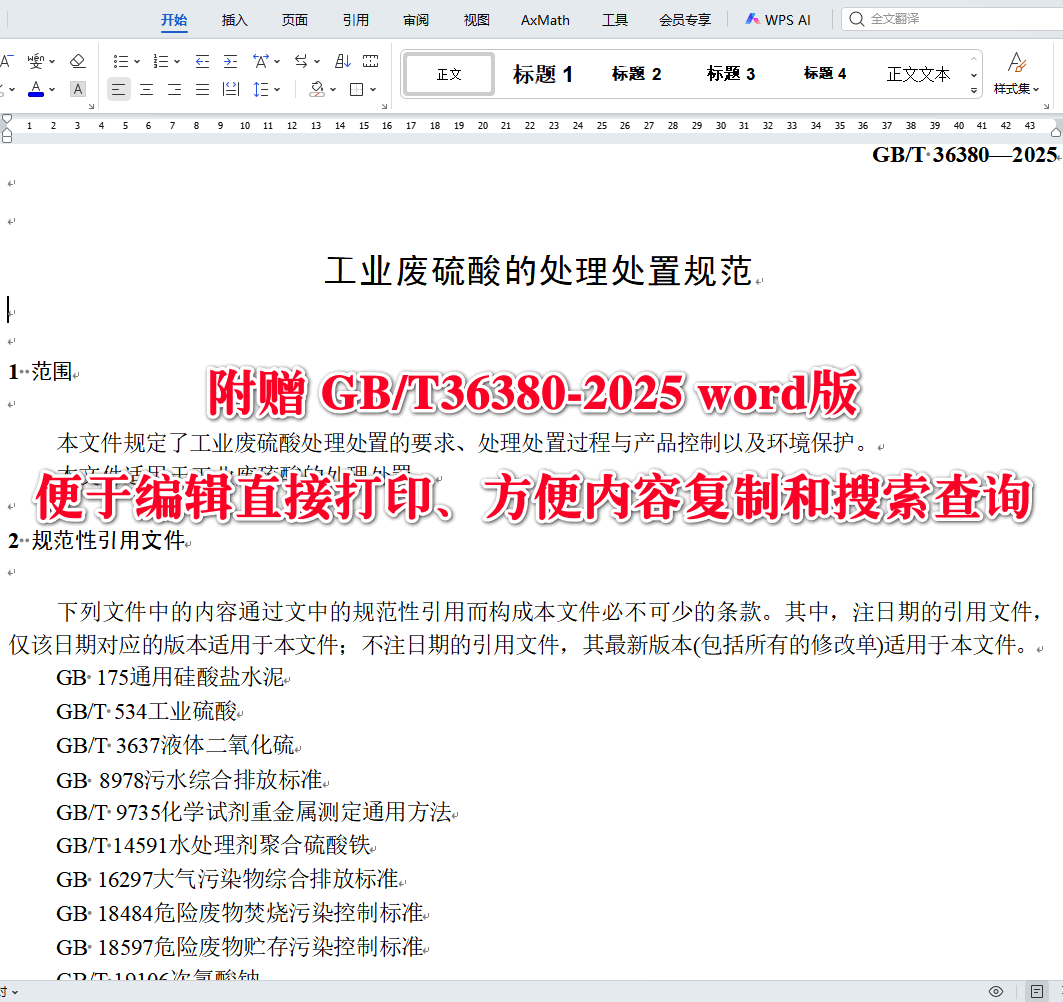Toggle character shading with highlighted A icon

point(76,88)
